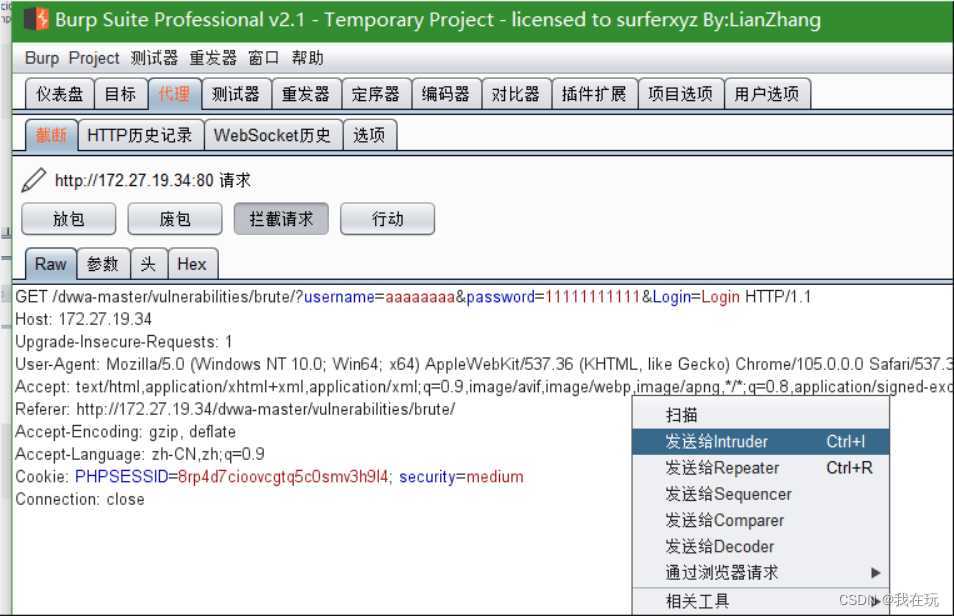Open the 项目选项 tab
The height and width of the screenshot is (616, 954).
681,94
